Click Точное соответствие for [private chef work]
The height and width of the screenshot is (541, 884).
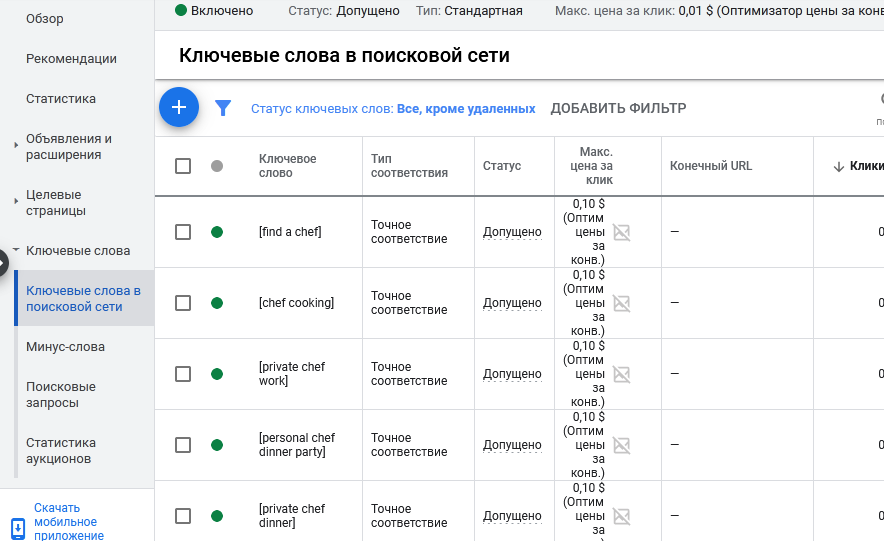[409, 374]
